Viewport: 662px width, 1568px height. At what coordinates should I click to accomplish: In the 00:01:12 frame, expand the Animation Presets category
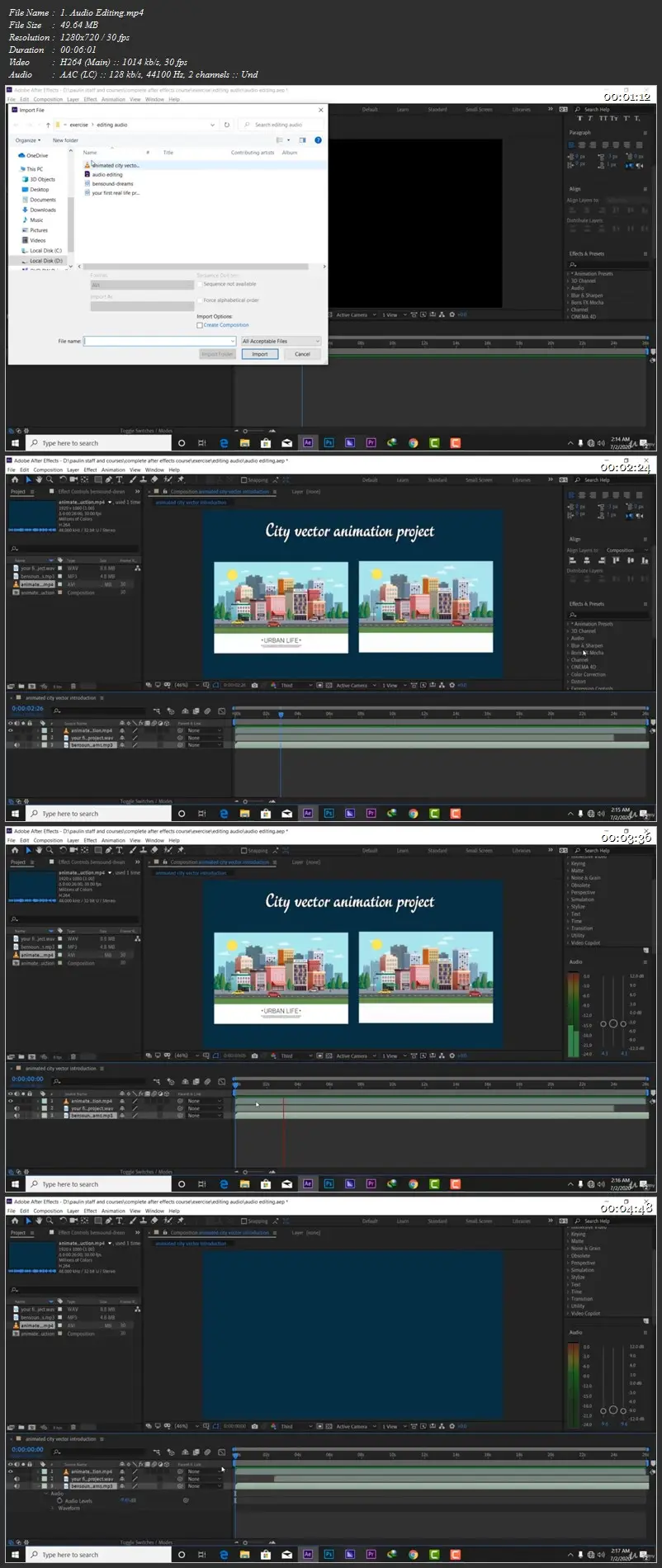(x=569, y=274)
